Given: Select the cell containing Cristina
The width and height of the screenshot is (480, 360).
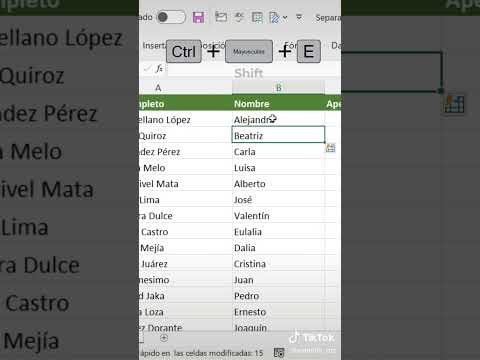Looking at the screenshot, I should click(278, 263).
